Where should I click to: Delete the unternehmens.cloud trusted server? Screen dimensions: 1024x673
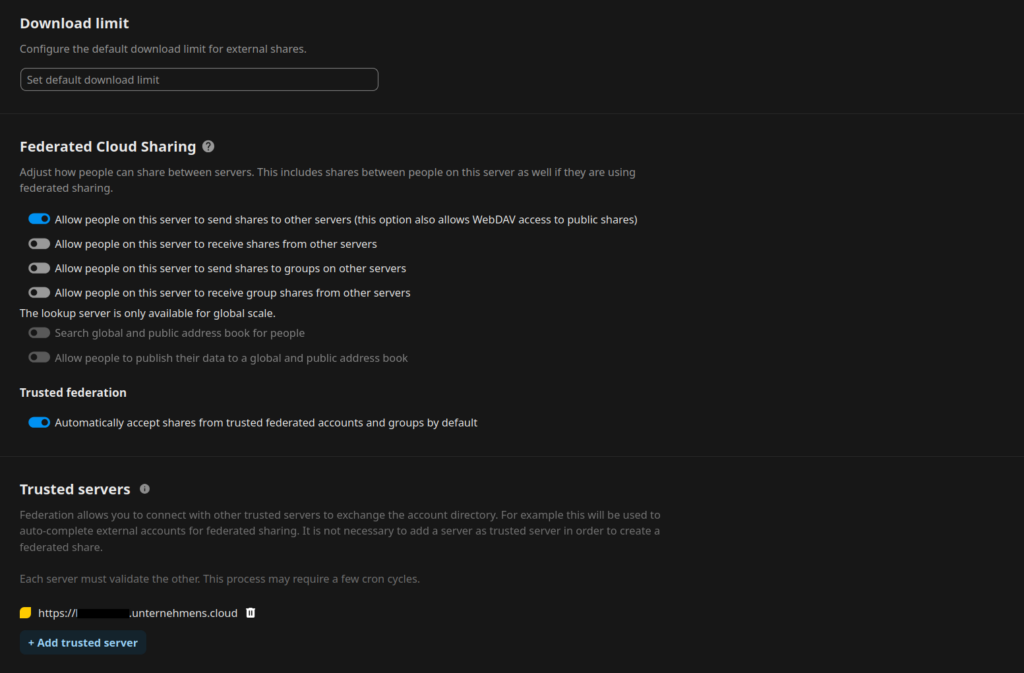tap(251, 613)
